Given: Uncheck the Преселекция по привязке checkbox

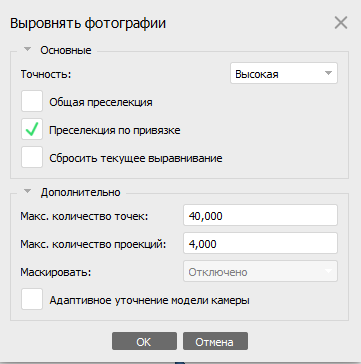Looking at the screenshot, I should [32, 129].
